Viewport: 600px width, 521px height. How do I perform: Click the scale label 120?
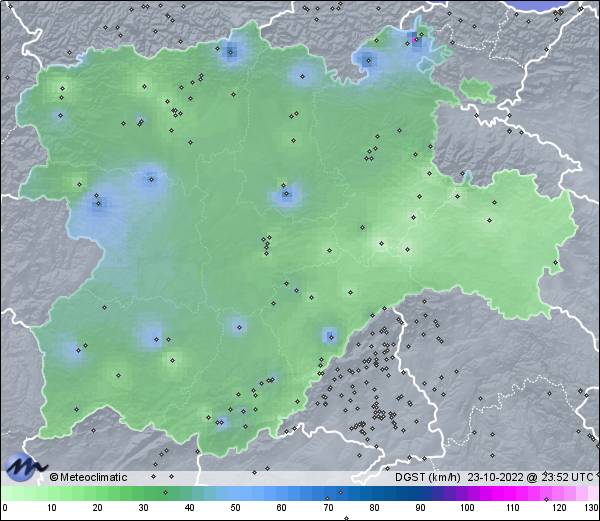559,508
